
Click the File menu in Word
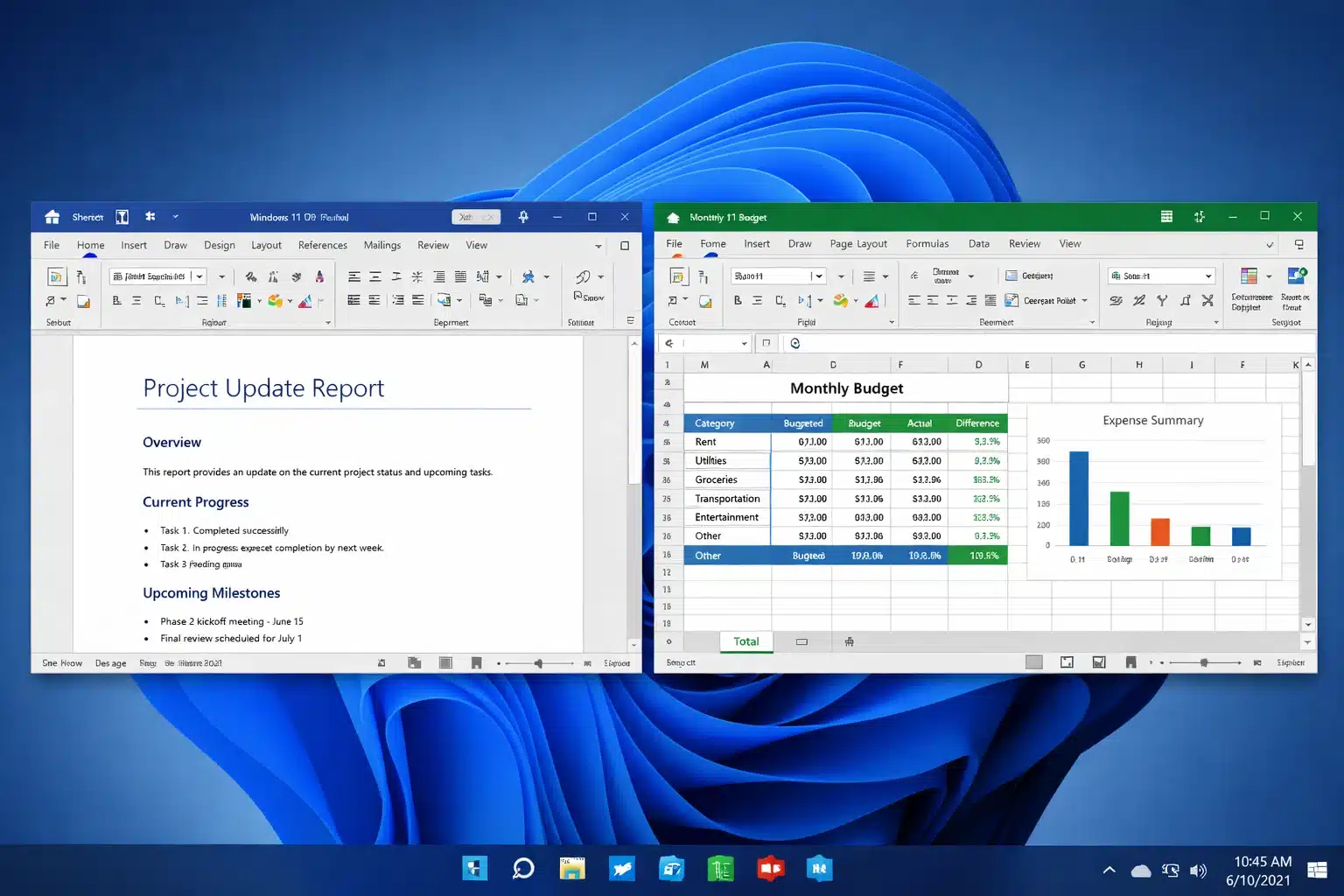(51, 245)
